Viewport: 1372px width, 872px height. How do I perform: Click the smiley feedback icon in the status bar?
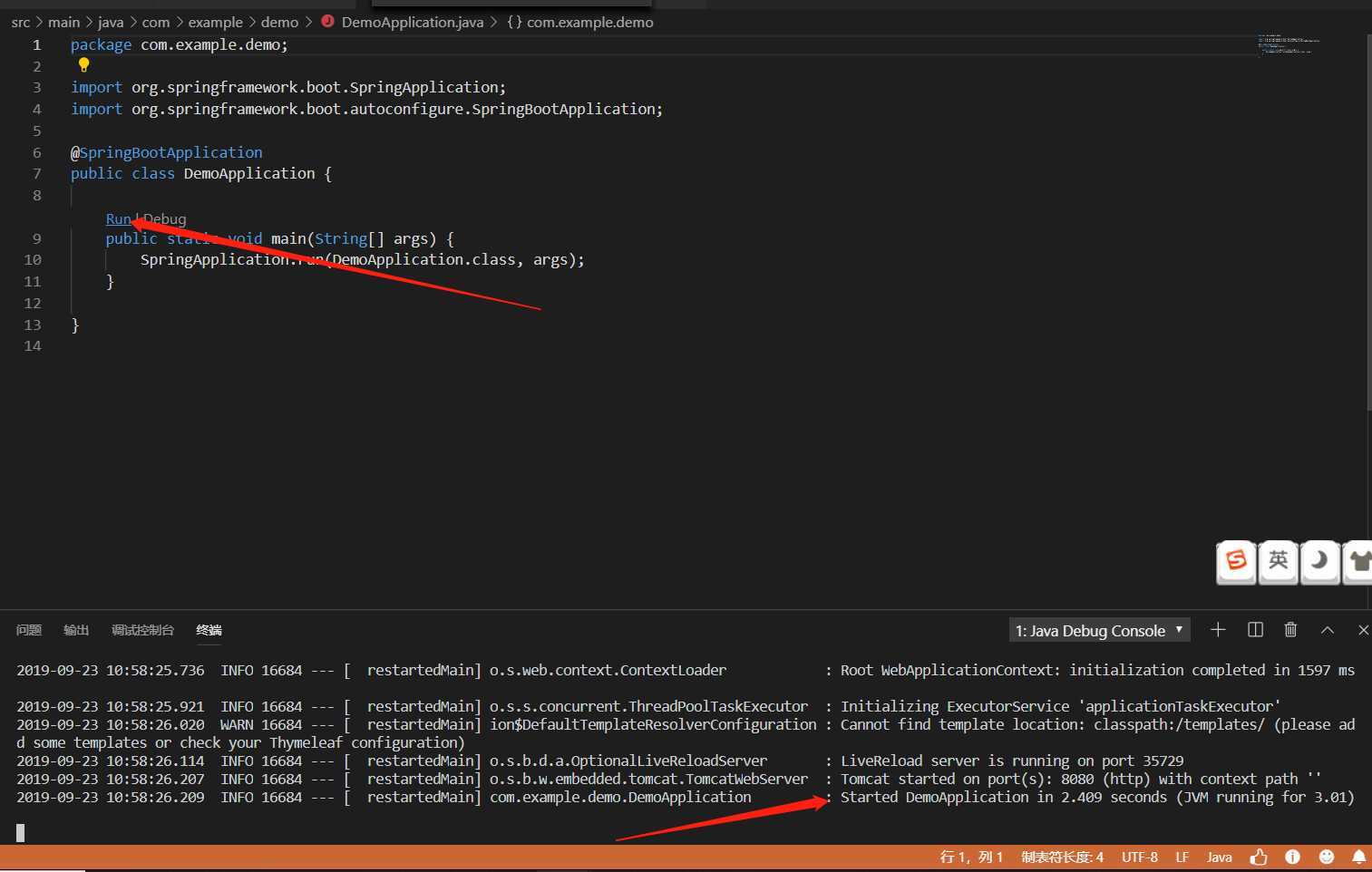pyautogui.click(x=1327, y=857)
